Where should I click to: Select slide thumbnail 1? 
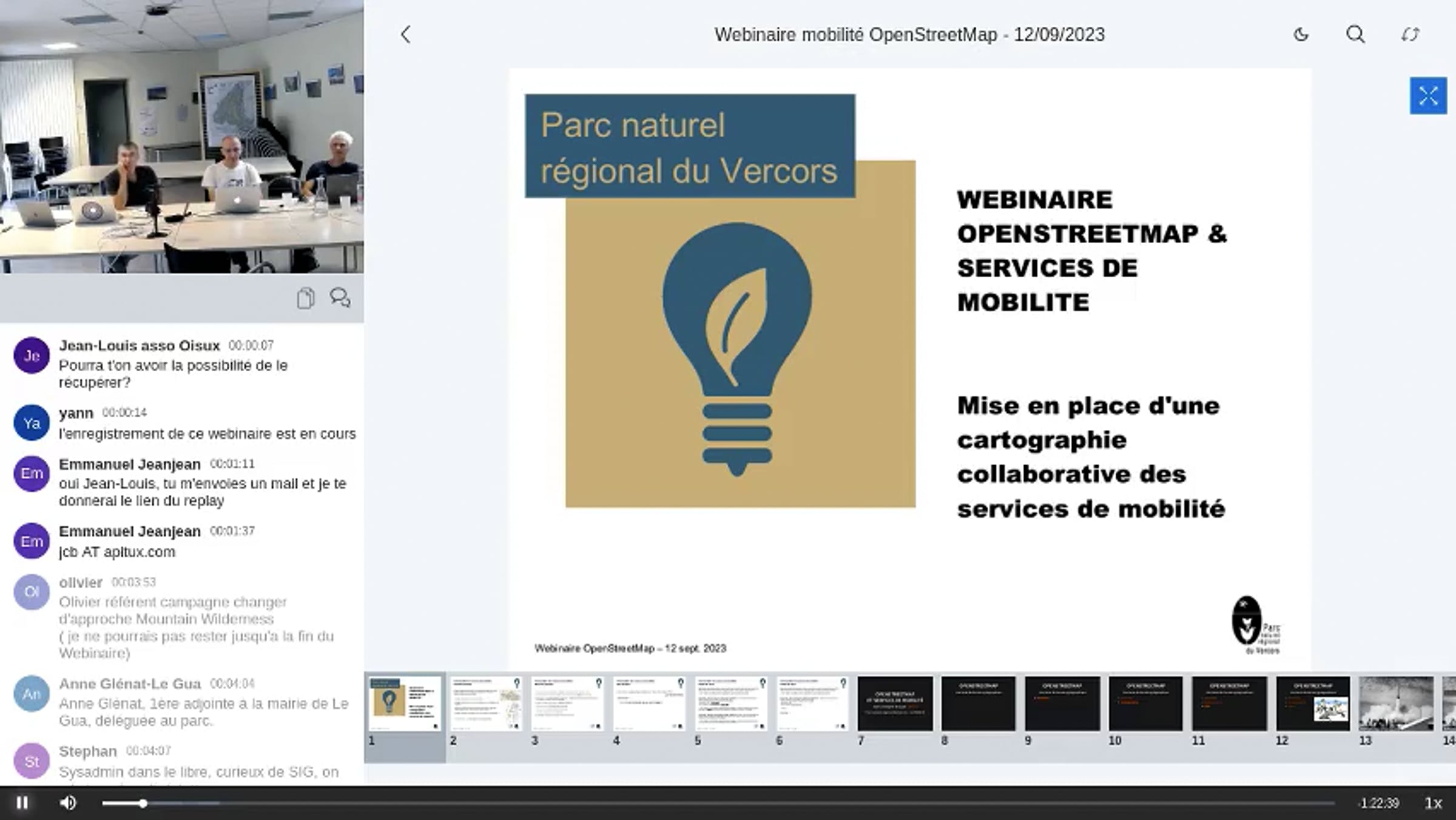405,704
